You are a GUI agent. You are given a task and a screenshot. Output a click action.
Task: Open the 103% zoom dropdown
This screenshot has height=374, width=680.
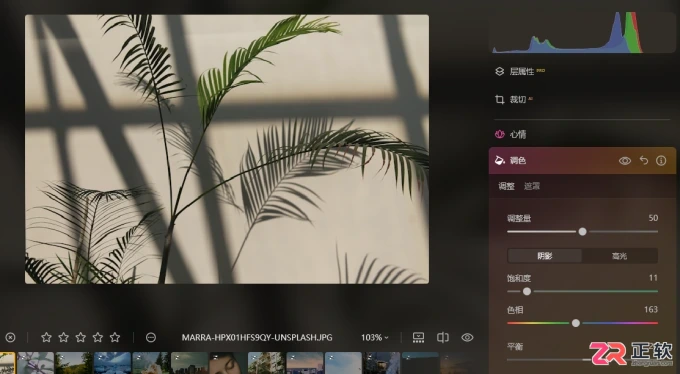click(x=375, y=338)
